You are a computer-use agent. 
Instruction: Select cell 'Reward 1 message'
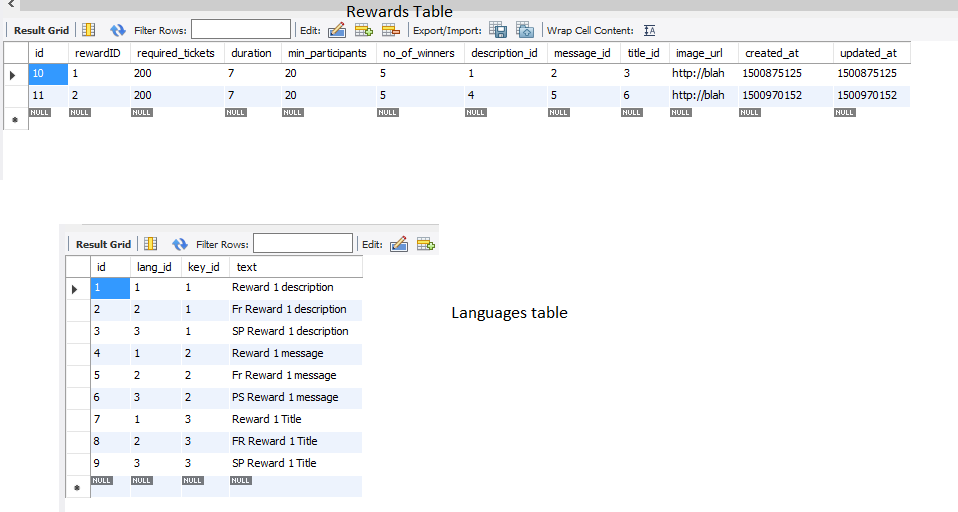pos(296,354)
